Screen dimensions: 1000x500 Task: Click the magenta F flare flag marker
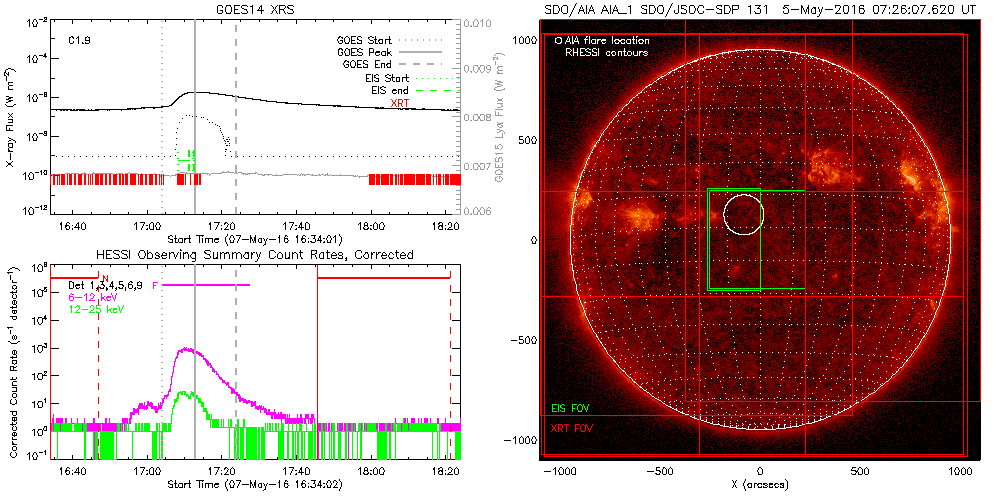(x=156, y=285)
